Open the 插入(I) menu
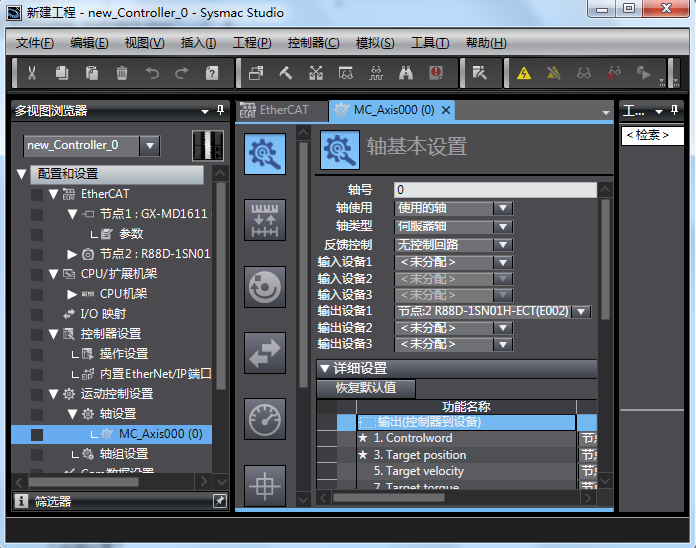Screen dimensions: 696x548 click(198, 43)
